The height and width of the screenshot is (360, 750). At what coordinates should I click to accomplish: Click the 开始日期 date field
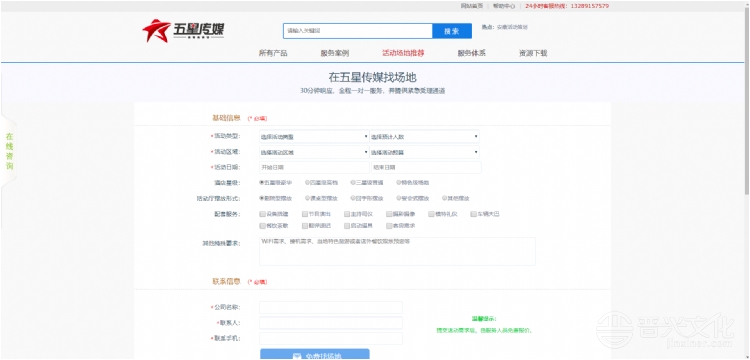click(314, 167)
